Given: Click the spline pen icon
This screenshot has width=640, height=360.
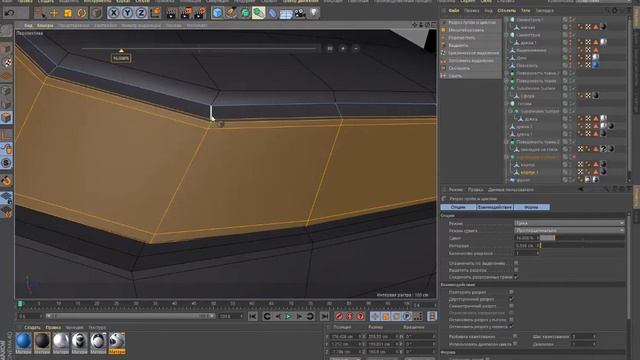Looking at the screenshot, I should 231,13.
